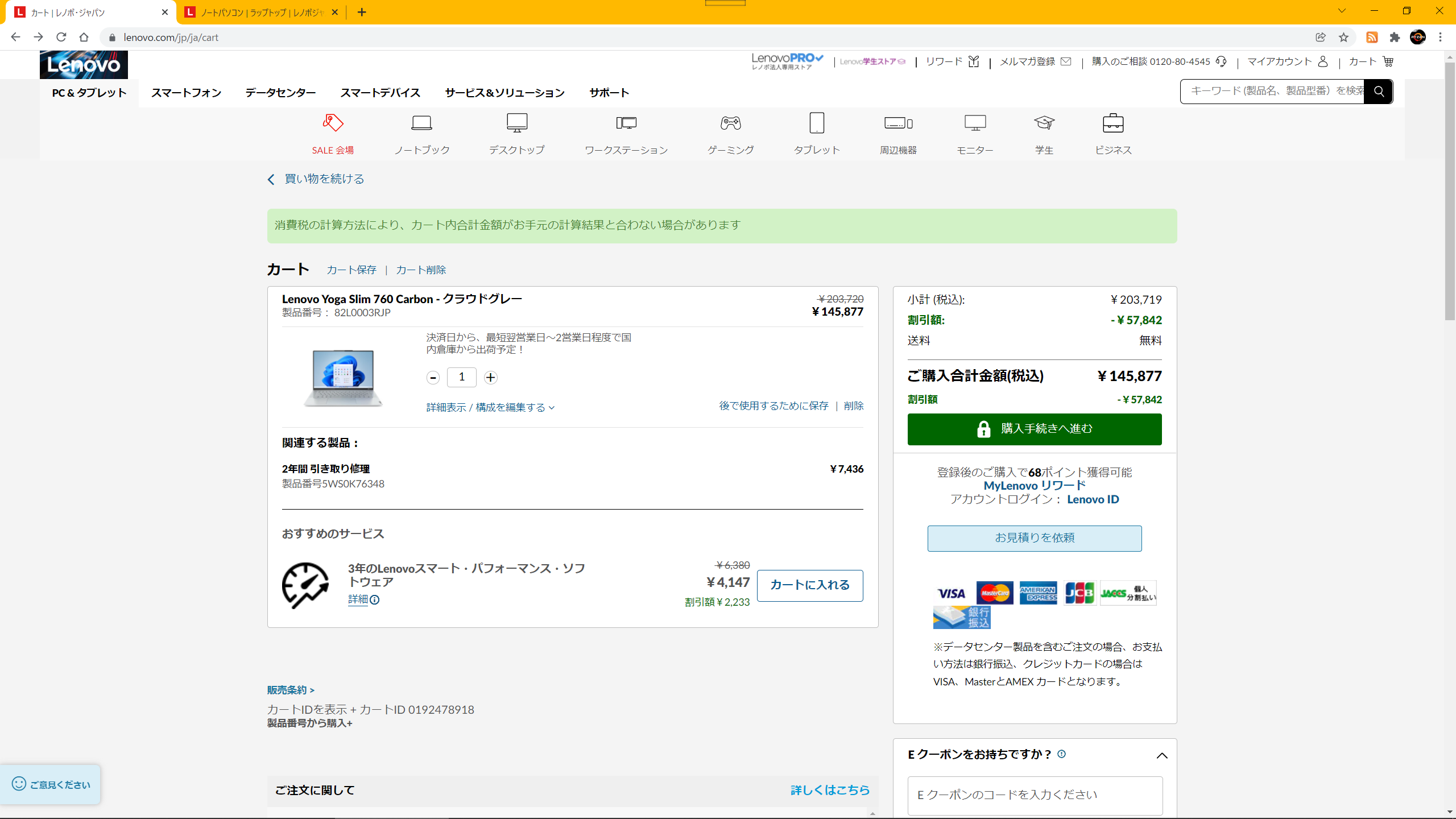Open the 周辺機器 category icon
Screen dimensions: 1456x819
pyautogui.click(x=899, y=123)
